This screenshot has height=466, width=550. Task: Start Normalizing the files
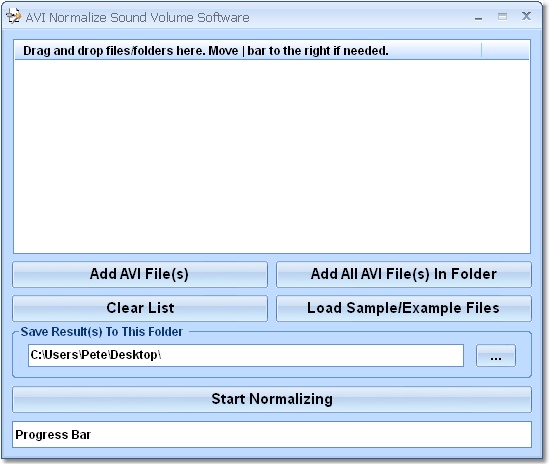(272, 399)
